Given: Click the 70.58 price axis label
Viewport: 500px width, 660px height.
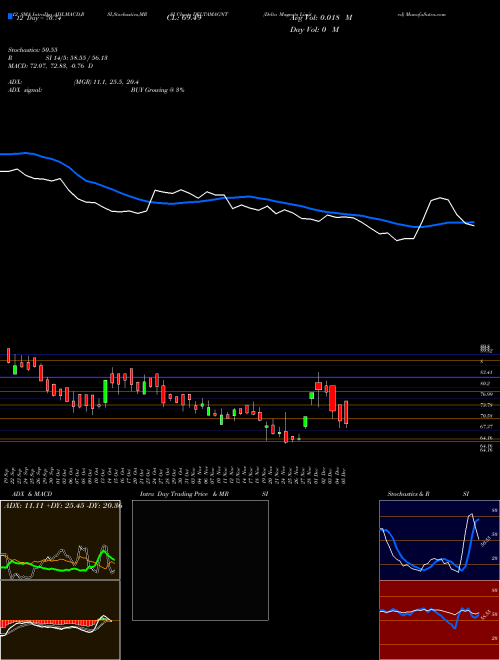Looking at the screenshot, I should [486, 416].
